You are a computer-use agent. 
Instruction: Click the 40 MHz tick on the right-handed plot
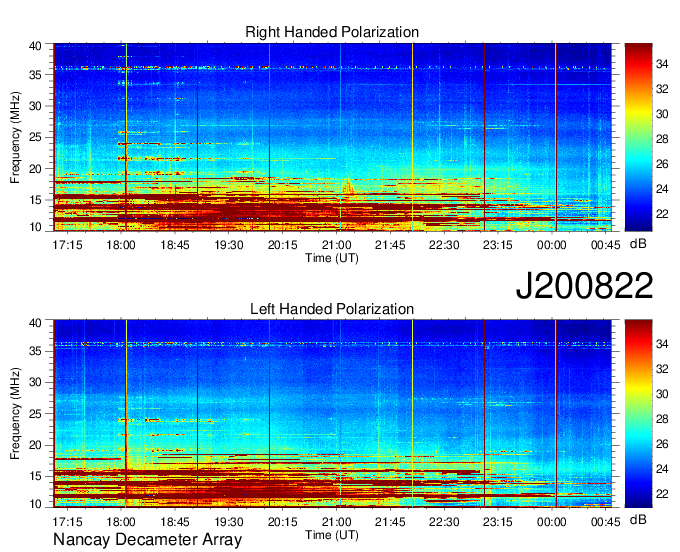coord(35,46)
